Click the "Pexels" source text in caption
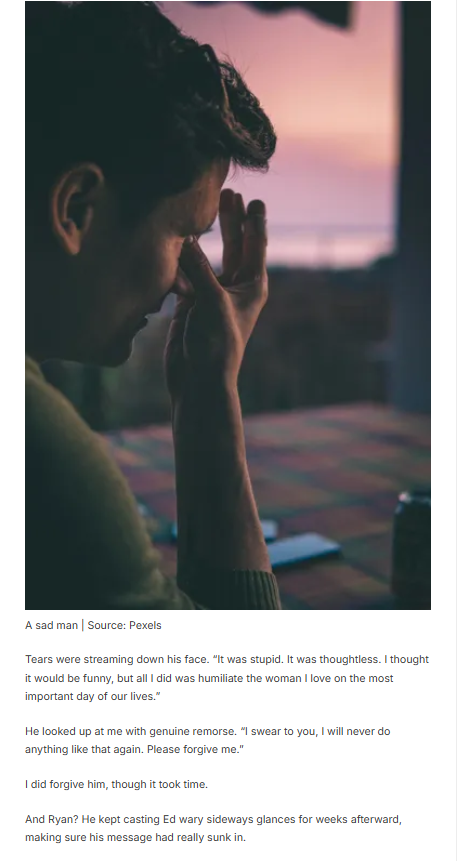Screen dimensions: 457x861 145,625
